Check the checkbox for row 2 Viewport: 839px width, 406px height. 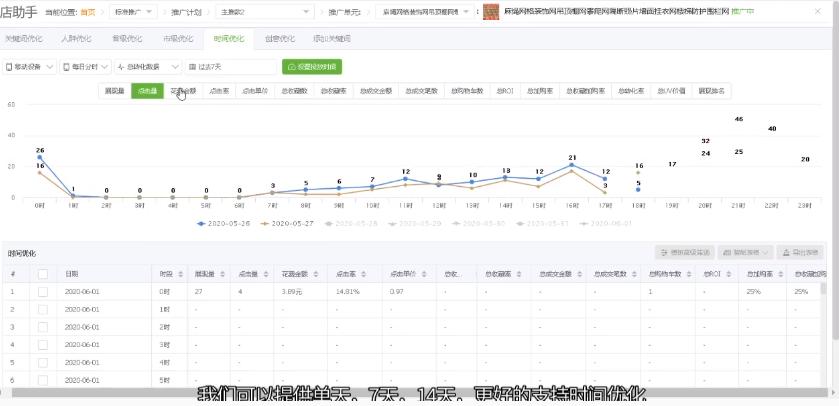point(43,309)
